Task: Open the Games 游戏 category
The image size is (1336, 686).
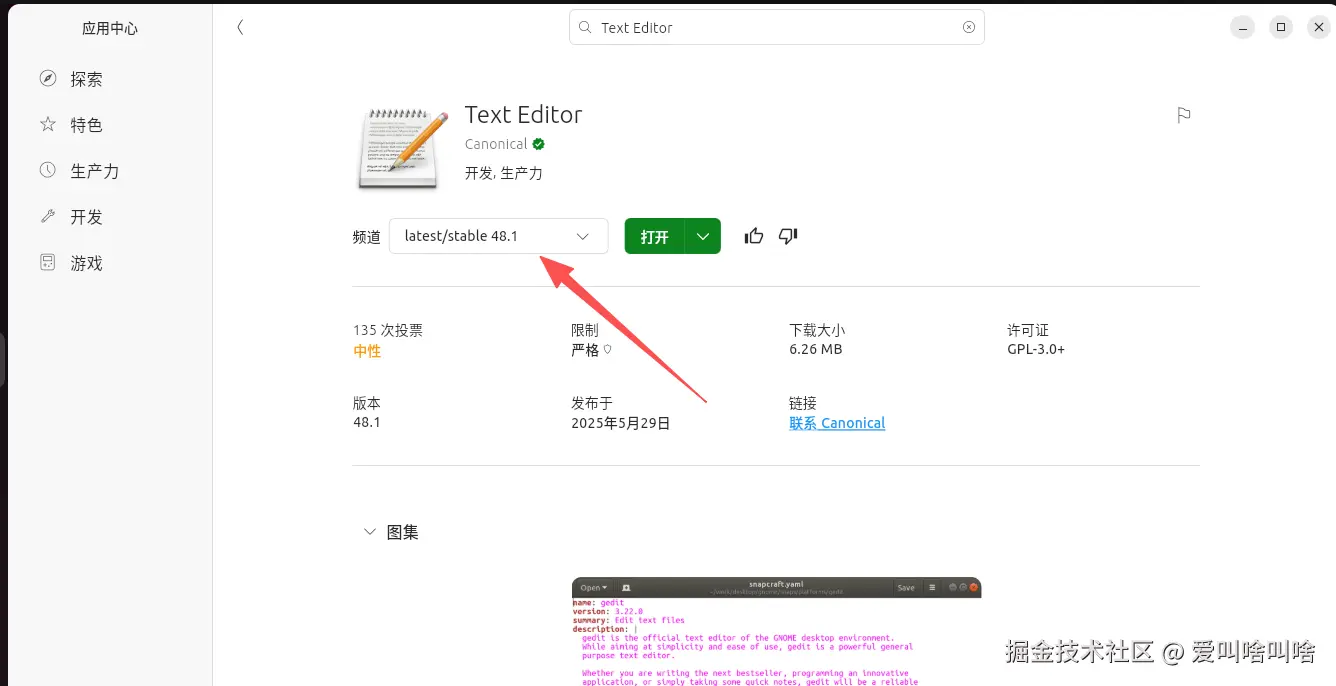Action: [110, 263]
